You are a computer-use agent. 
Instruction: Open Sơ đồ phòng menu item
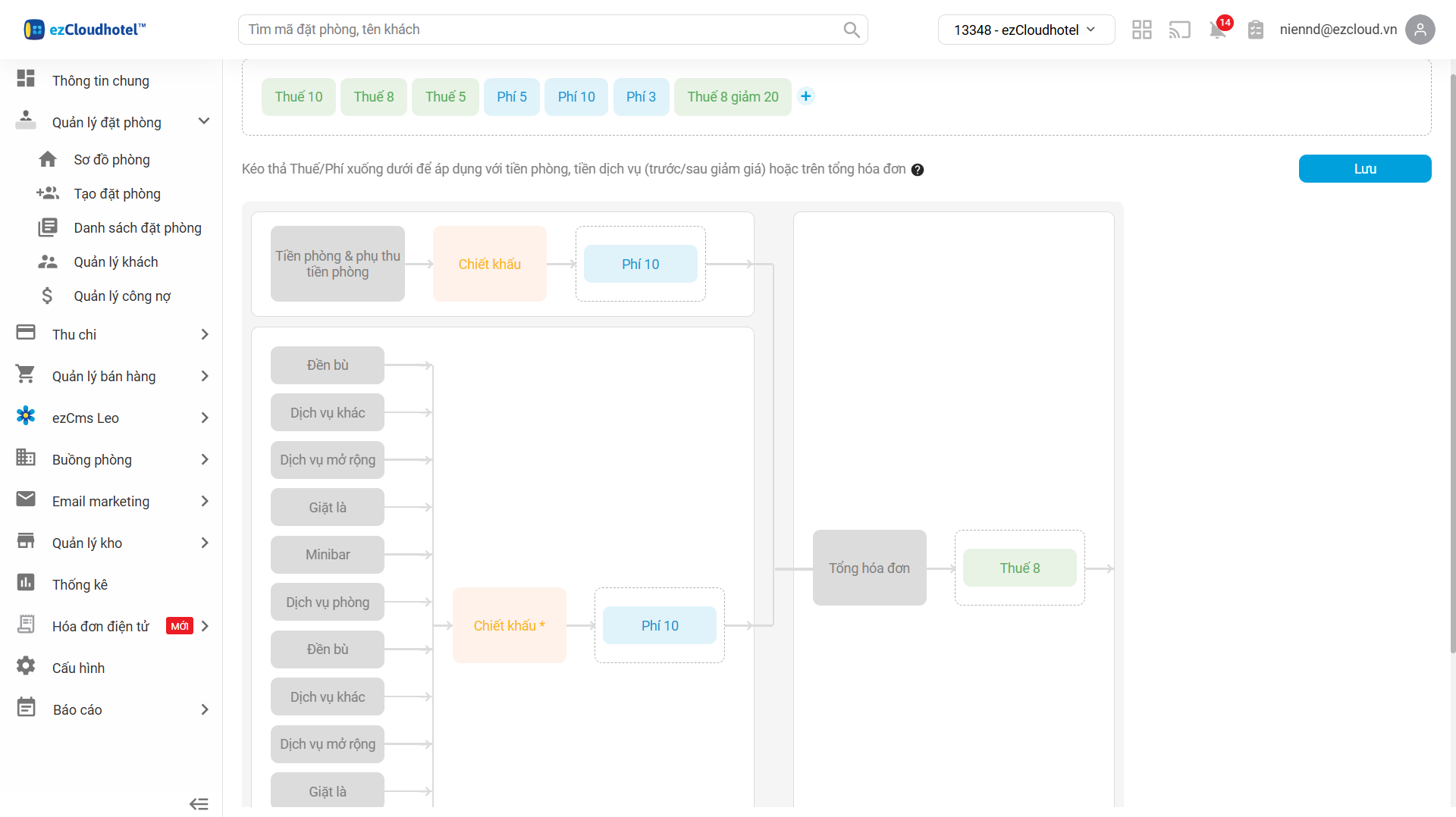click(x=111, y=159)
